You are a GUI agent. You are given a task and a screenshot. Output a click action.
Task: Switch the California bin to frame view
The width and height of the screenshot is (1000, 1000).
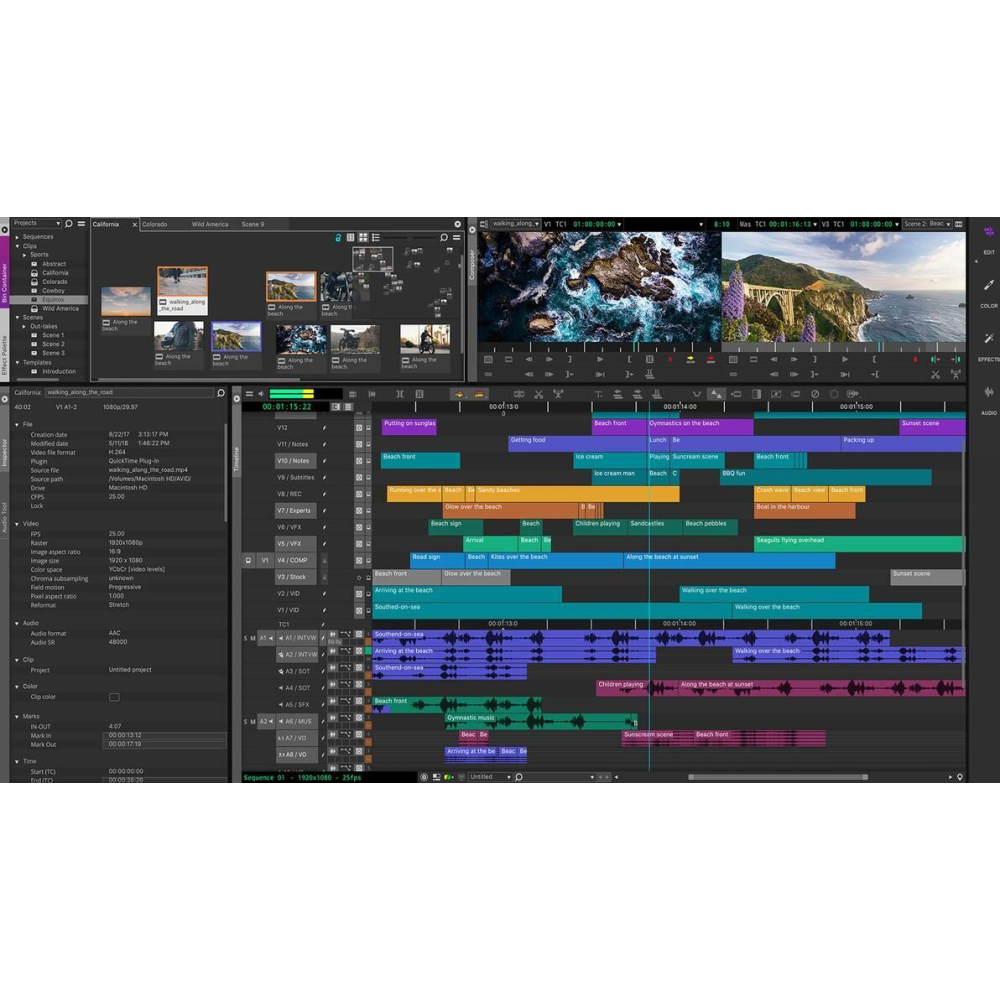[x=363, y=237]
